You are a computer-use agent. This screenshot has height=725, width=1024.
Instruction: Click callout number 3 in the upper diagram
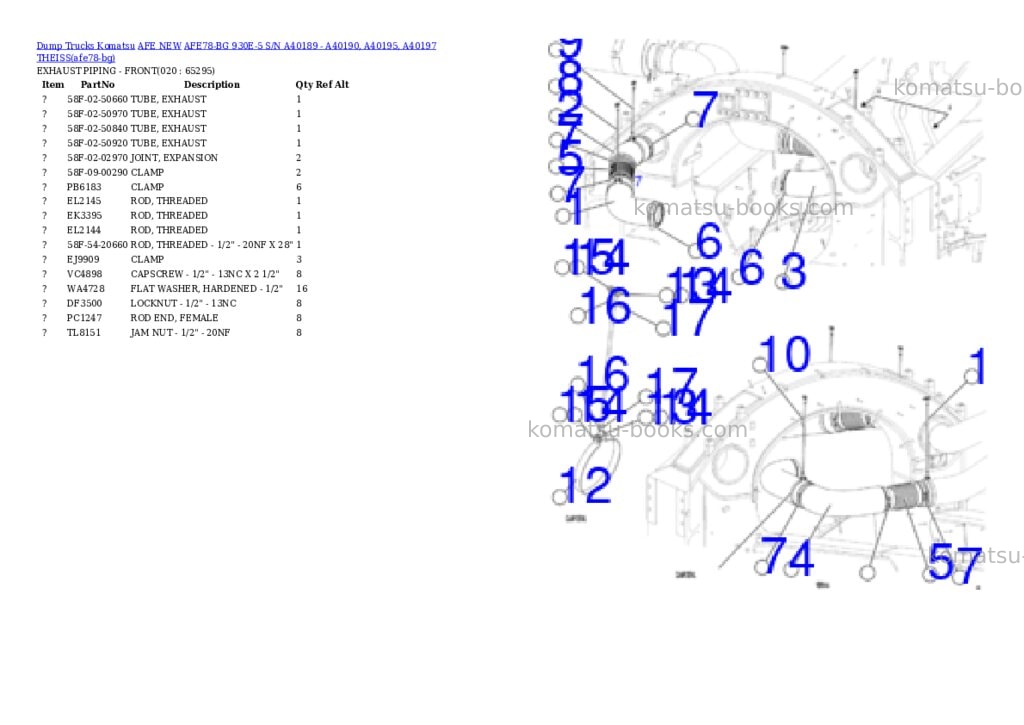pyautogui.click(x=793, y=271)
